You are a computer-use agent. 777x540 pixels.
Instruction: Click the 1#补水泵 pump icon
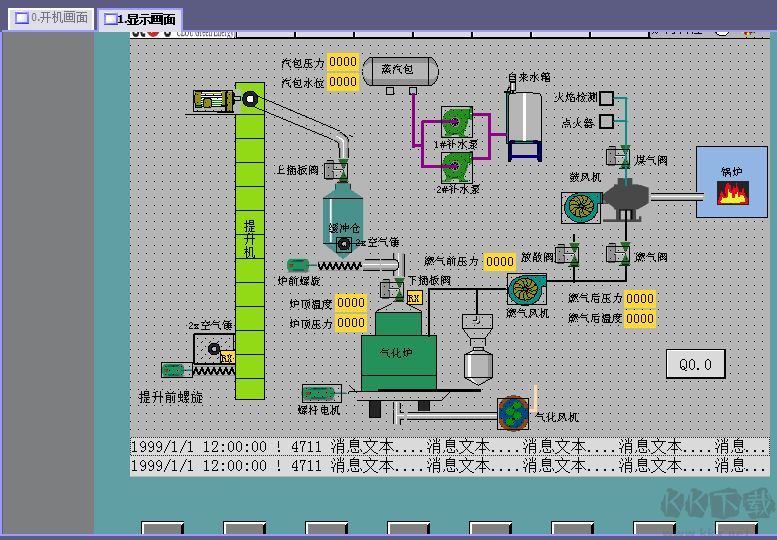coord(456,123)
